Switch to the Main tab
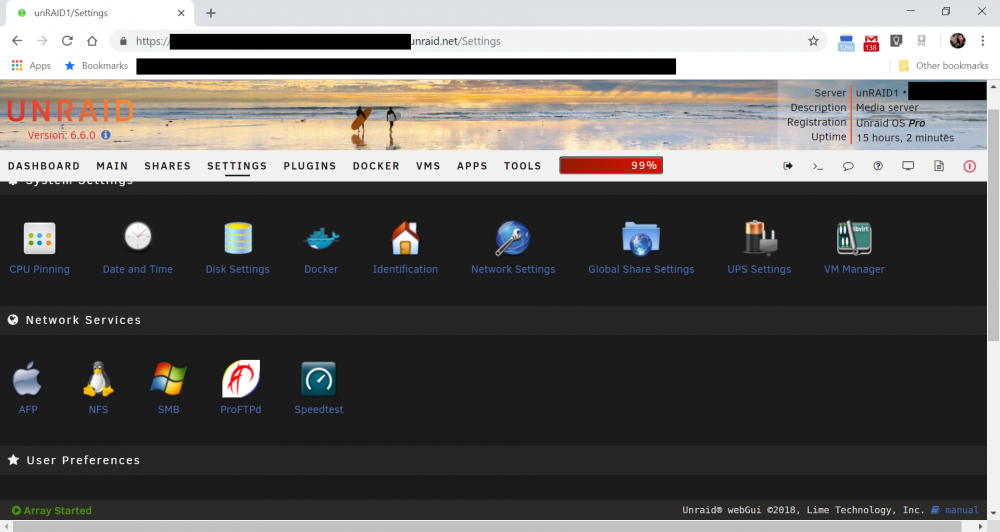The width and height of the screenshot is (1000, 532). pyautogui.click(x=112, y=166)
